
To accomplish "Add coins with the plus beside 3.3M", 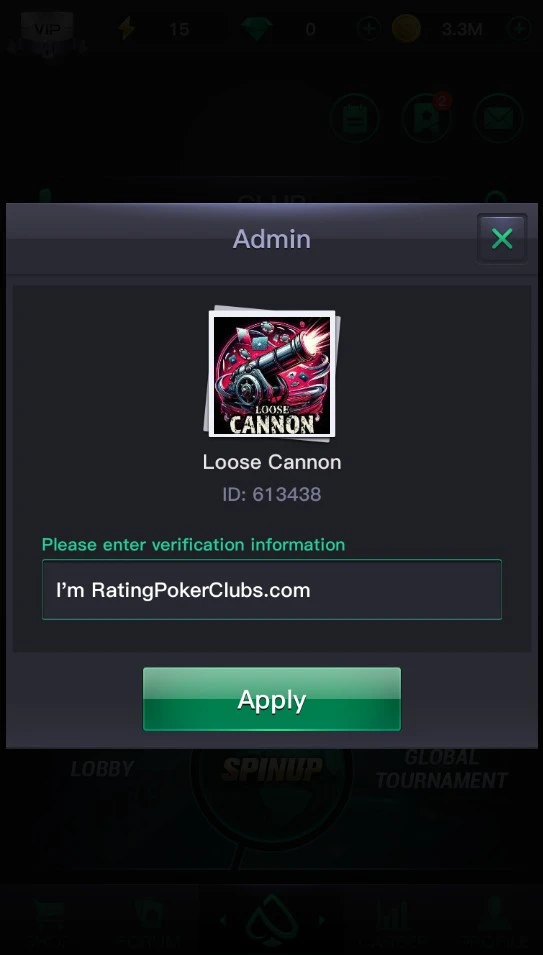I will 519,29.
